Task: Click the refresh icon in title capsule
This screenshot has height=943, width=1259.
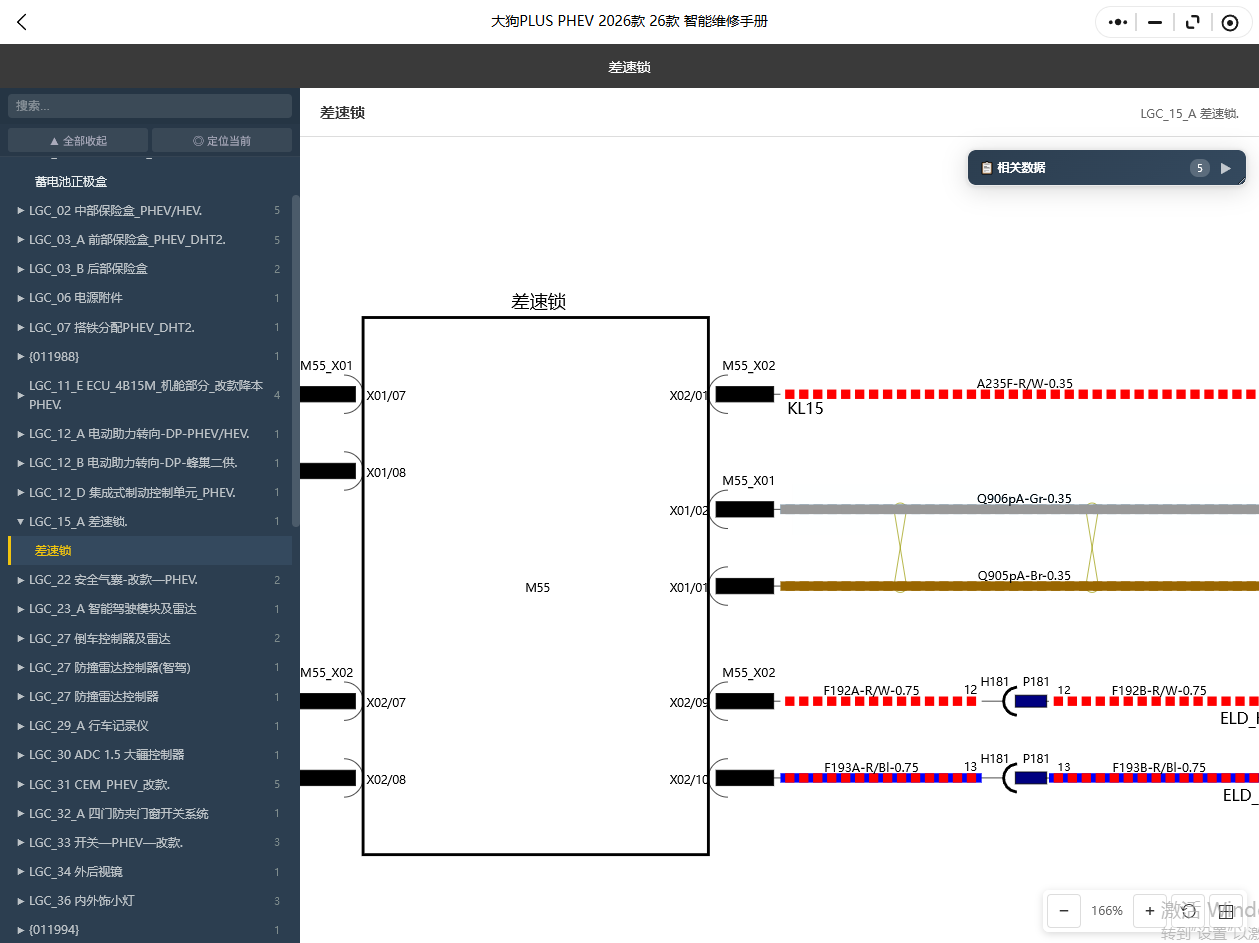Action: pyautogui.click(x=1192, y=22)
